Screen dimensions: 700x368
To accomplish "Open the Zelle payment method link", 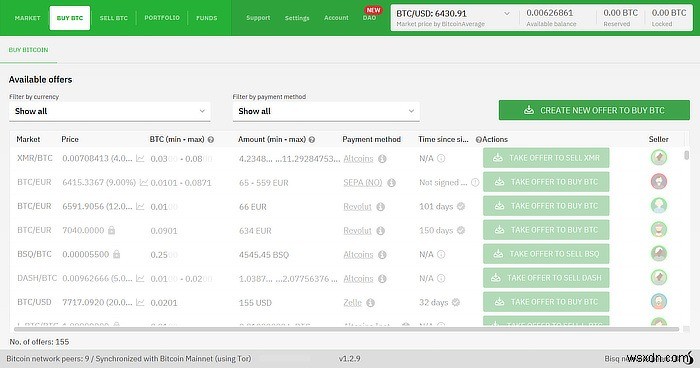I will (x=352, y=303).
